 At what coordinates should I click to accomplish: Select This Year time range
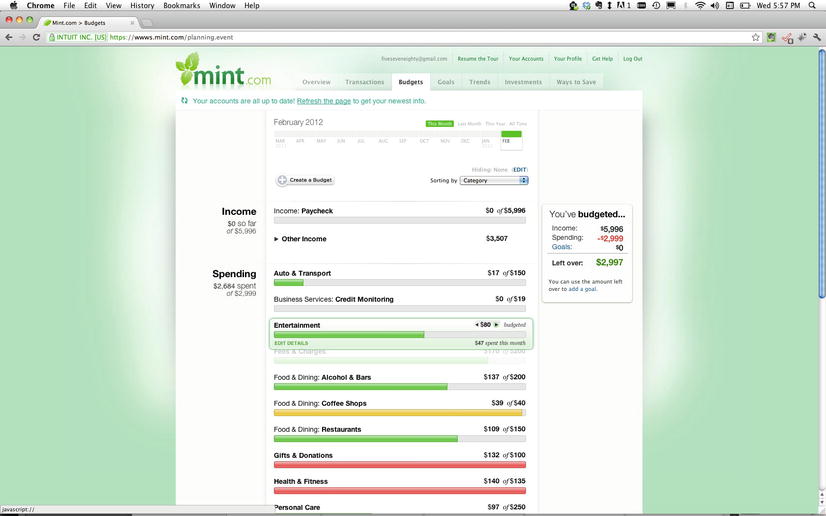click(x=495, y=124)
